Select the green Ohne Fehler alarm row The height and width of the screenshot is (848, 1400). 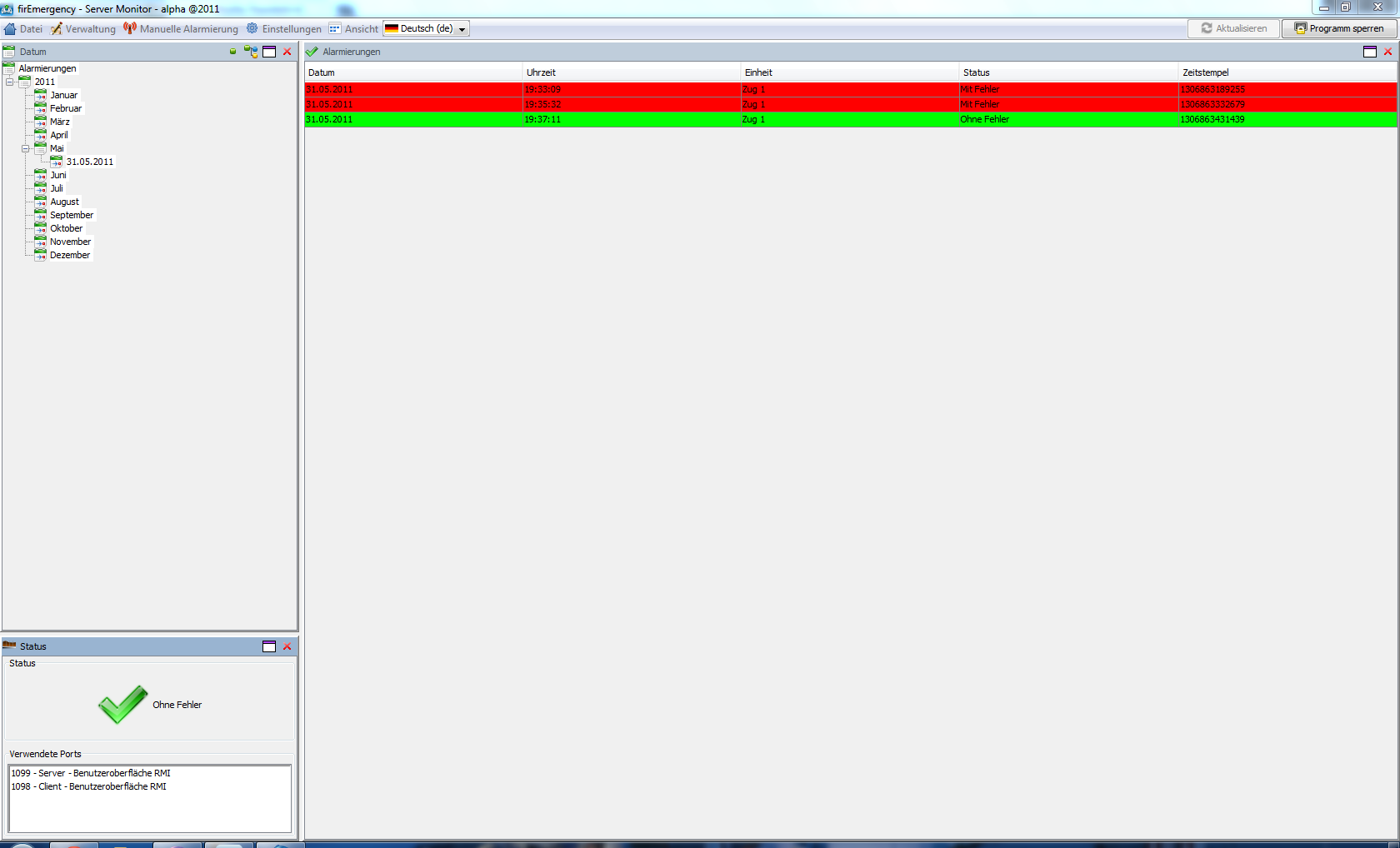tap(850, 119)
